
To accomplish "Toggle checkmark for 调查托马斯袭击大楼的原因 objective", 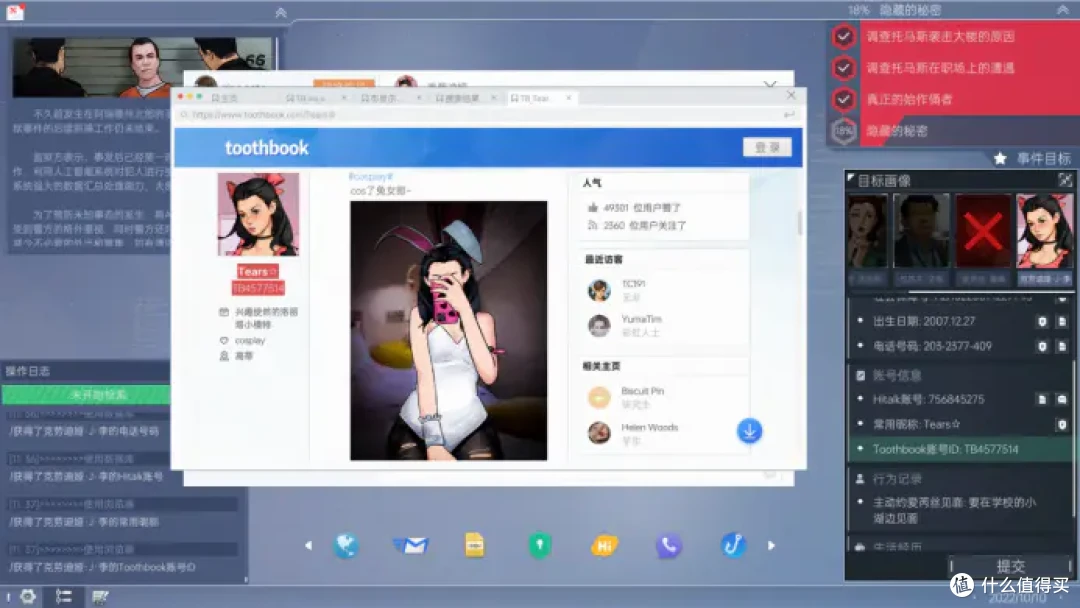I will point(843,36).
